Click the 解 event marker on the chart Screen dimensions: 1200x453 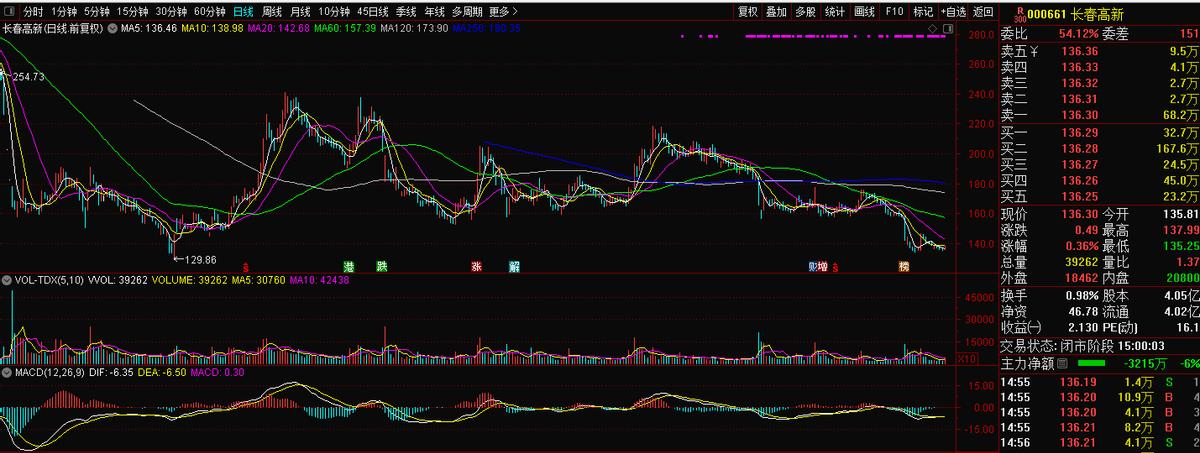point(514,267)
